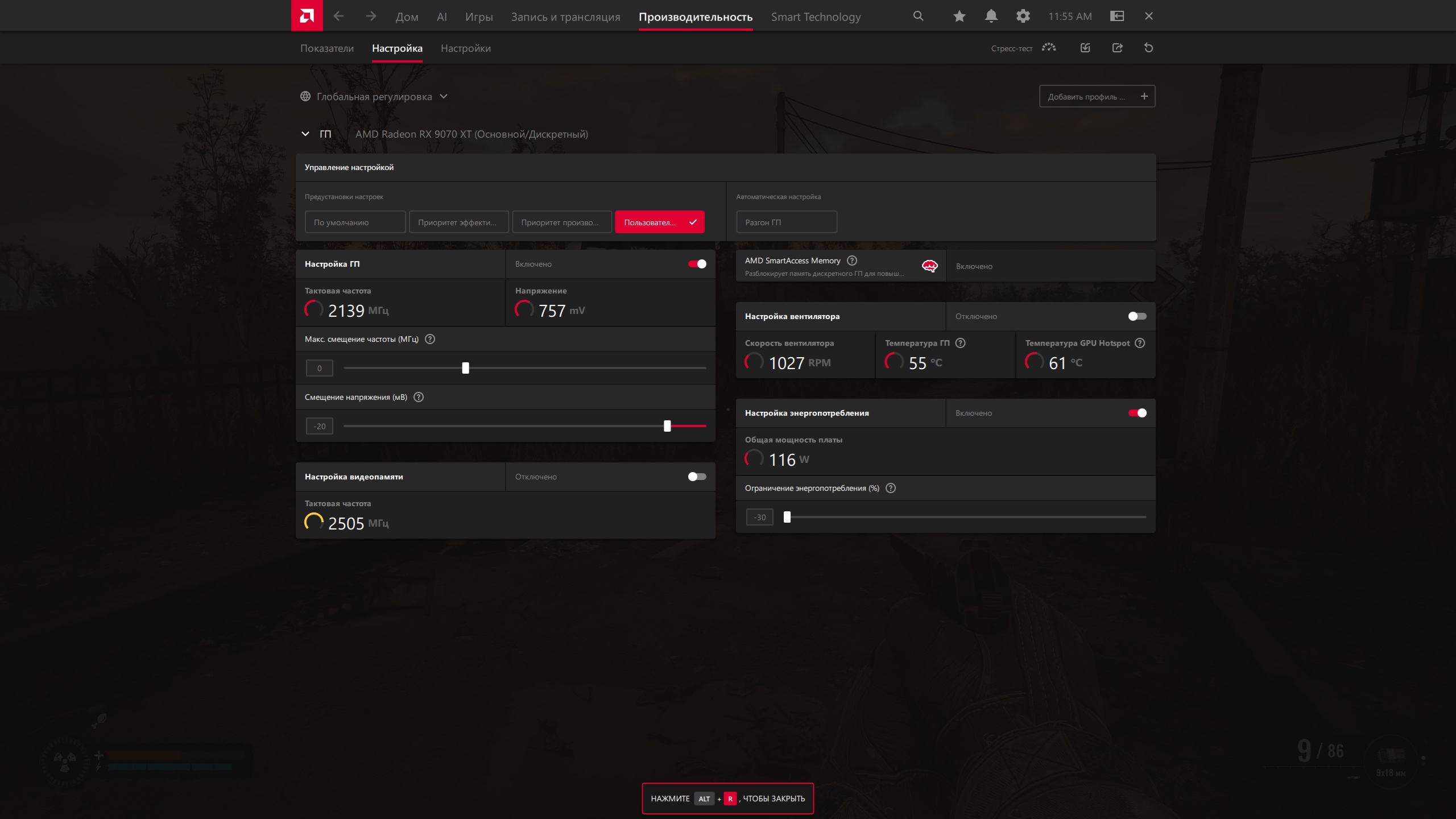The image size is (1456, 819).
Task: Click the ALT key hint
Action: tap(704, 799)
